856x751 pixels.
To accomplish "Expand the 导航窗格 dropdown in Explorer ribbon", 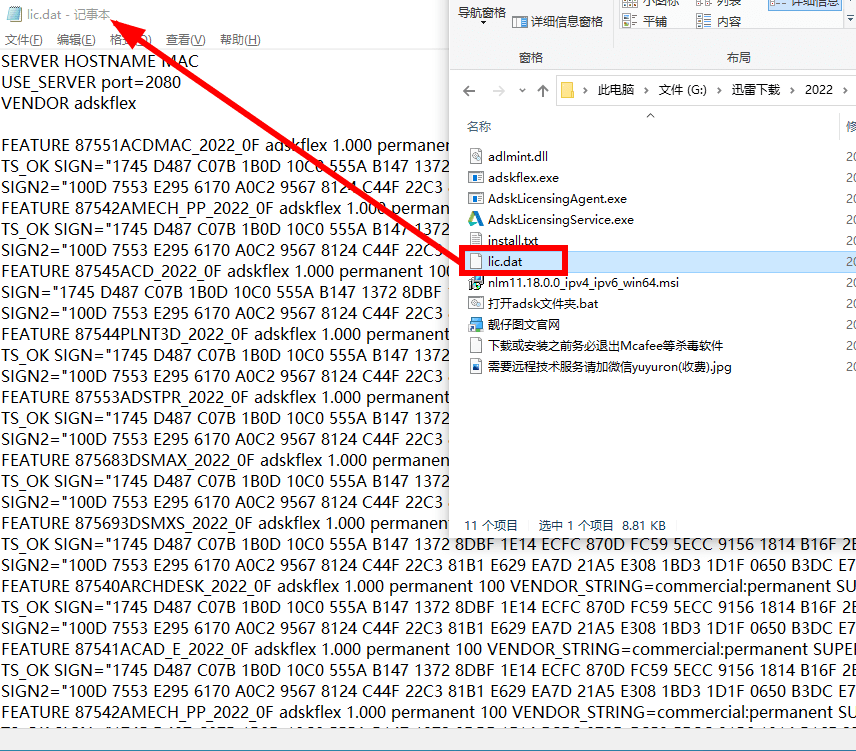I will [x=482, y=15].
